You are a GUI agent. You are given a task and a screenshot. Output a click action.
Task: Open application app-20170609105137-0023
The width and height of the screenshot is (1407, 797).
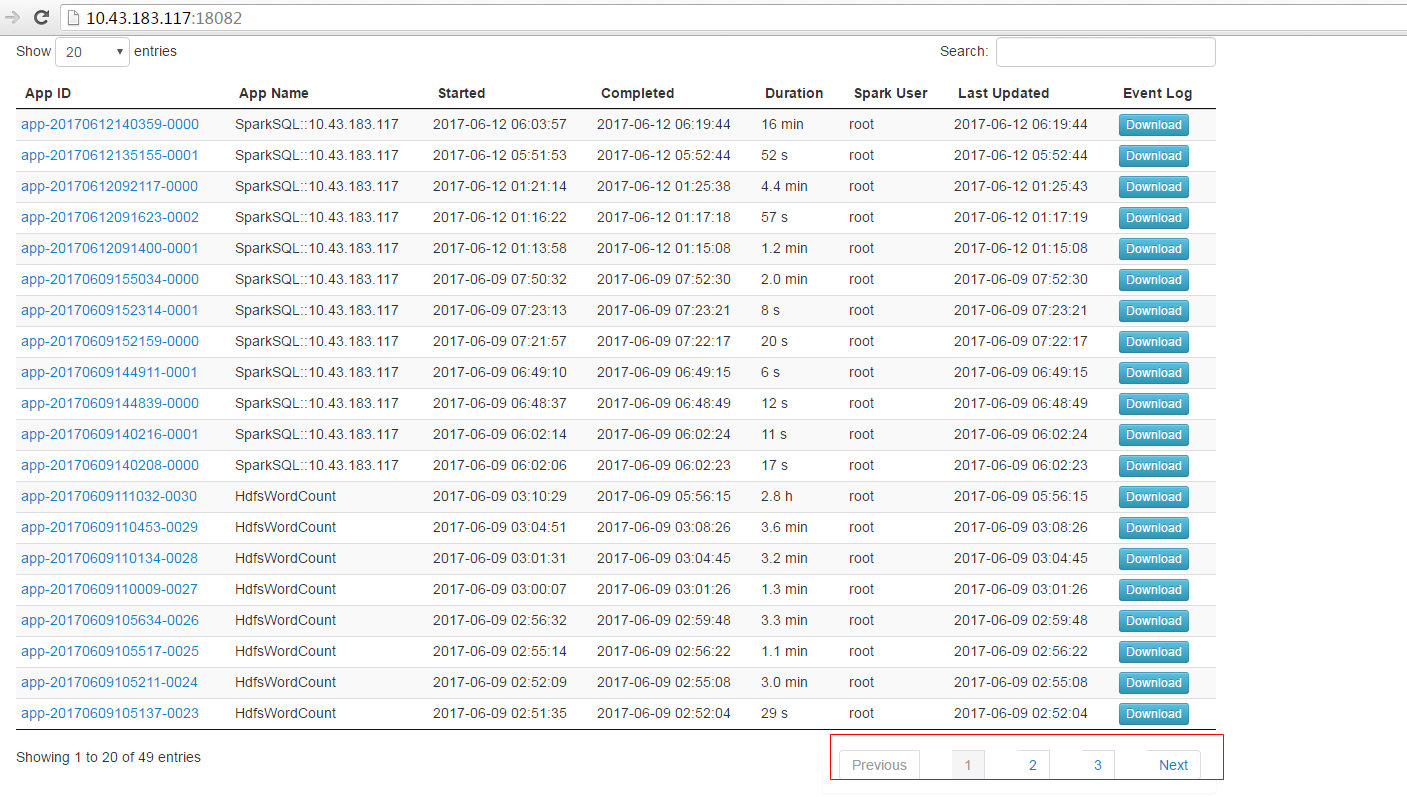(x=110, y=713)
